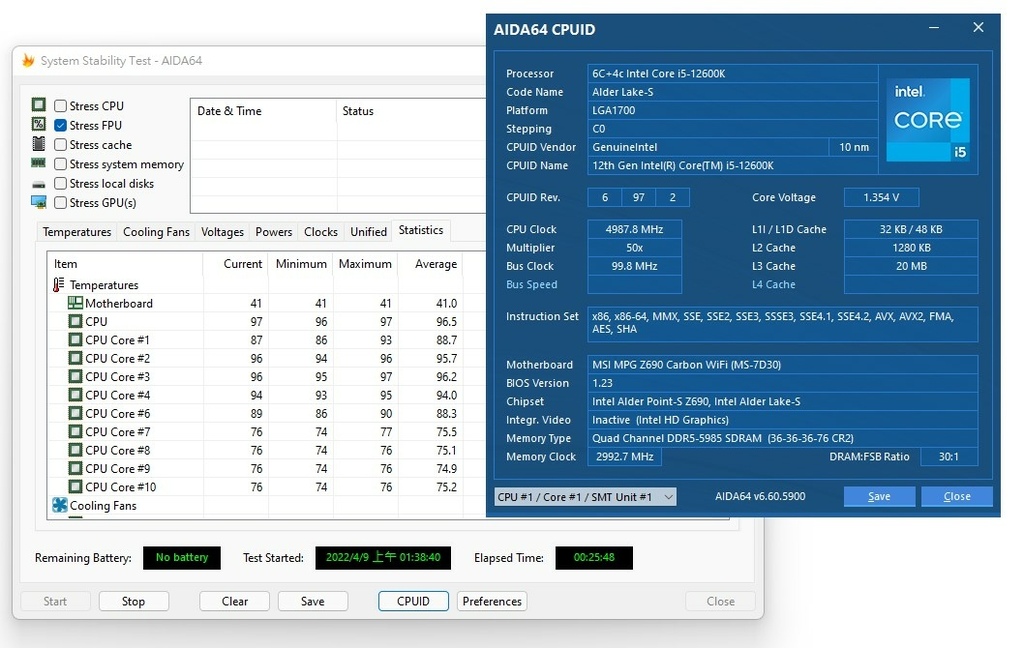Open Preferences in the stability test window
This screenshot has height=648, width=1024.
click(x=492, y=601)
